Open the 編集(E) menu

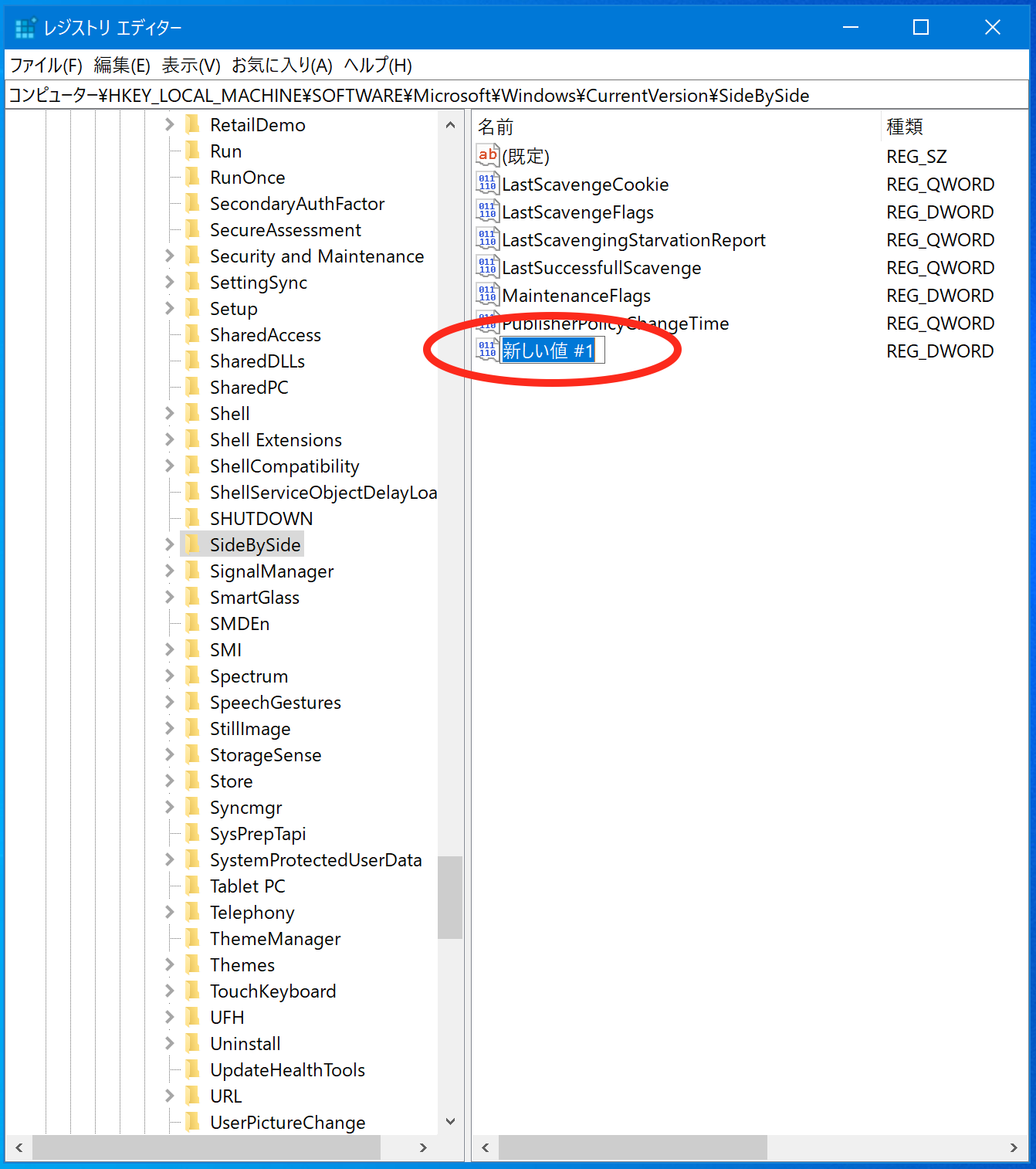[x=122, y=66]
